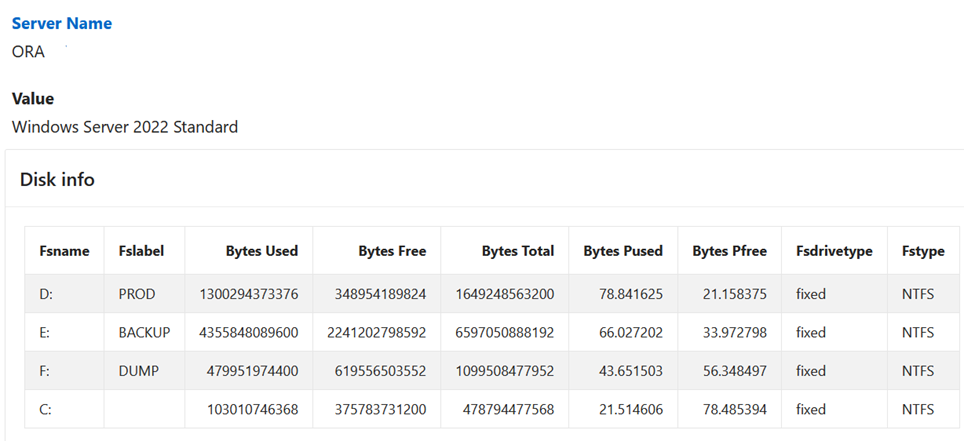
Task: Click the Fstype column header
Action: tap(922, 251)
